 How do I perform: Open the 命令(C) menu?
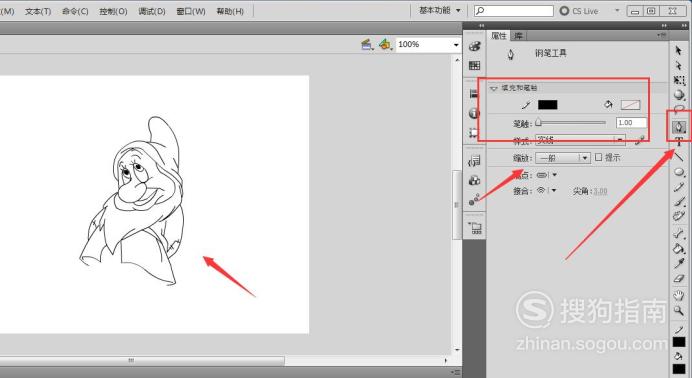(75, 11)
